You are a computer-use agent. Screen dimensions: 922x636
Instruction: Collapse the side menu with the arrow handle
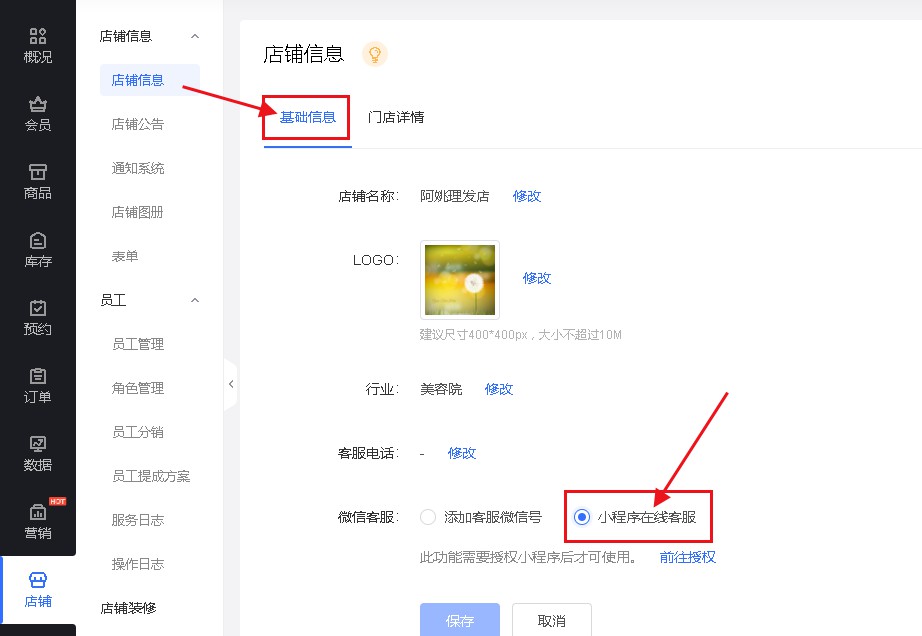[230, 384]
